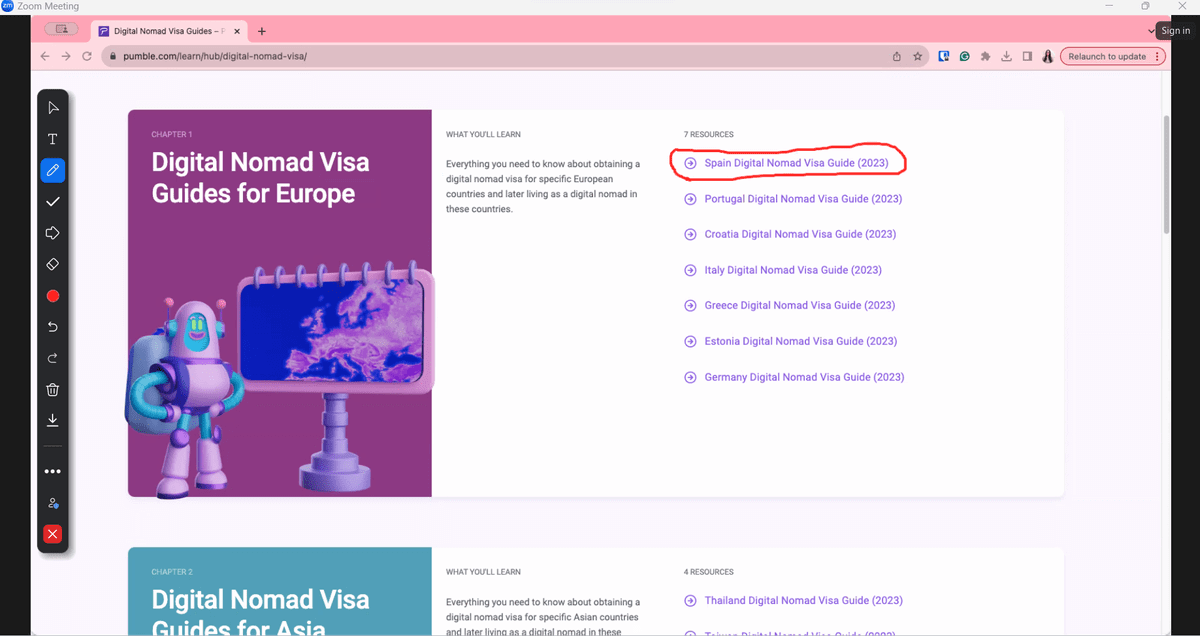Screen dimensions: 1200x636
Task: Save annotation with the download icon
Action: tap(53, 421)
